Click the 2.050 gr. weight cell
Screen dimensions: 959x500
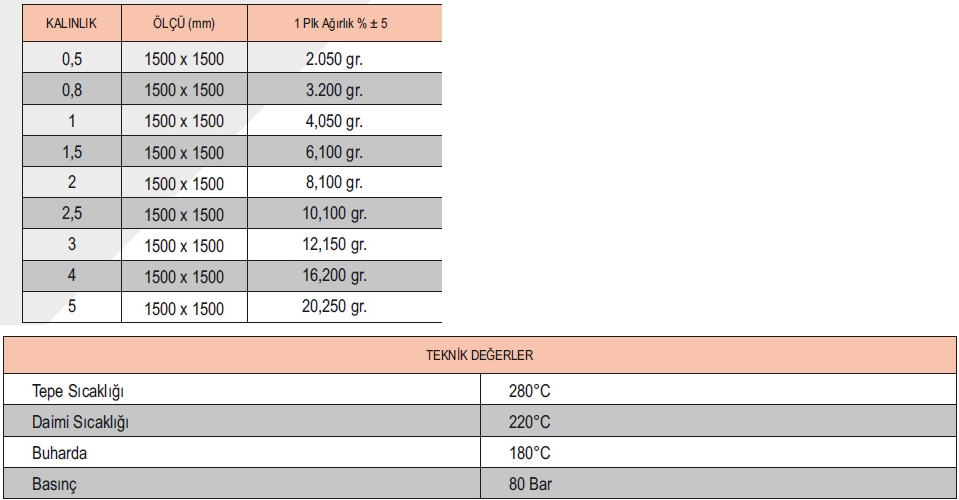334,60
